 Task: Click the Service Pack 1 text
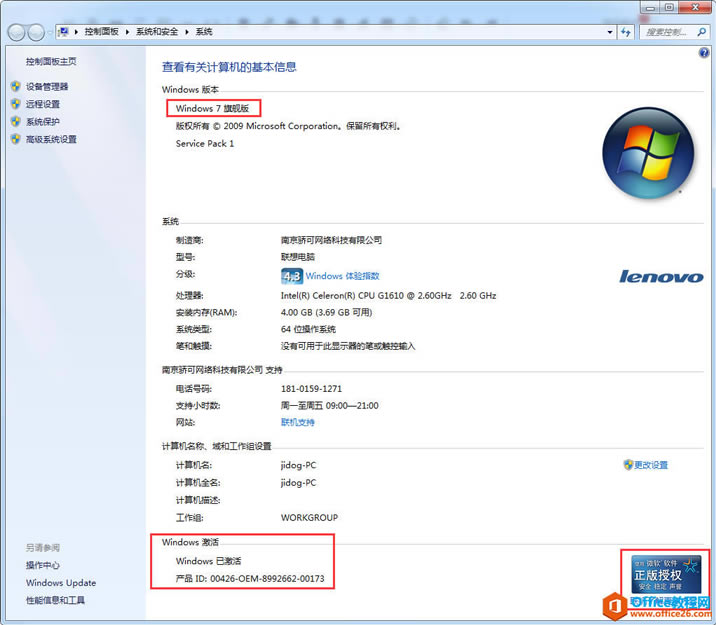tap(205, 143)
